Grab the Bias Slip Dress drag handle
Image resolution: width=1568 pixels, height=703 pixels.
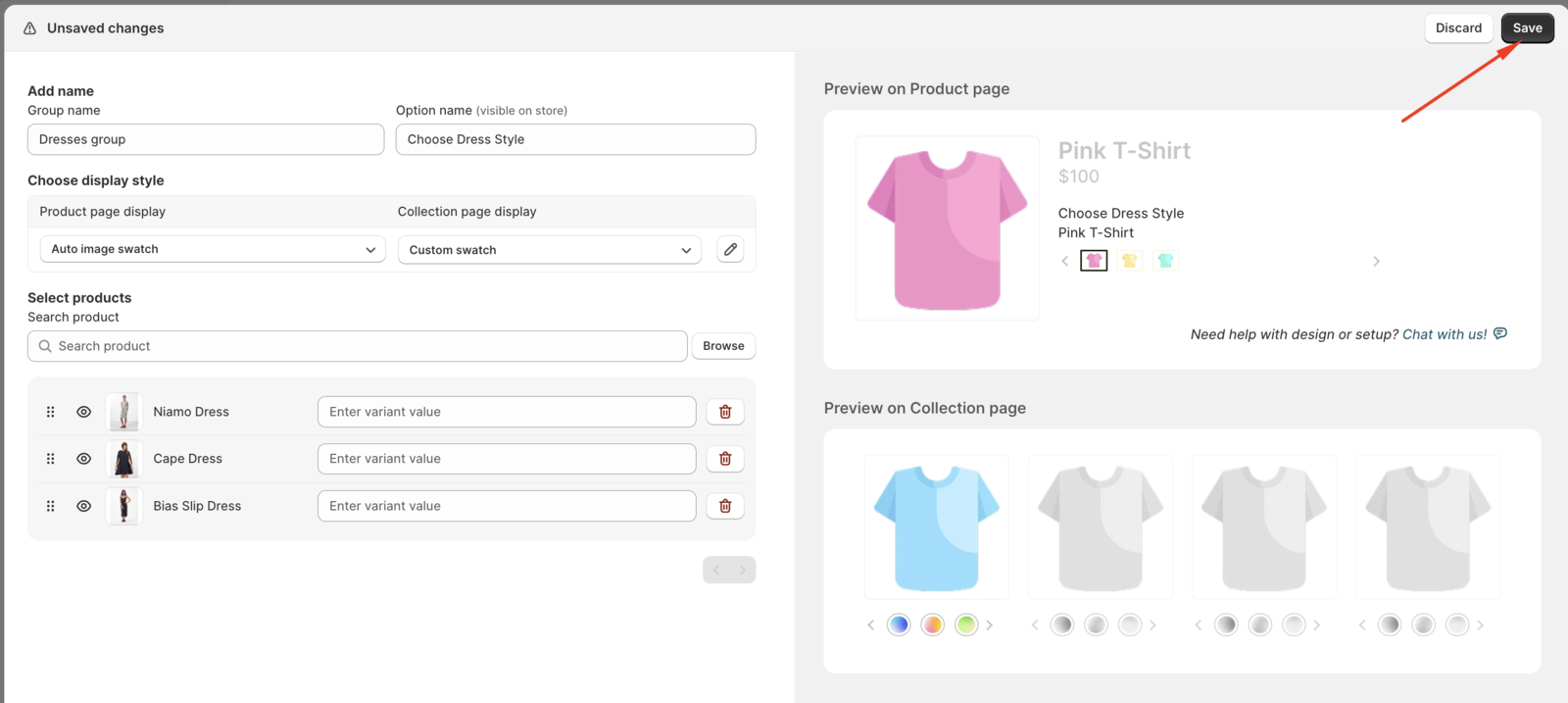[x=50, y=506]
